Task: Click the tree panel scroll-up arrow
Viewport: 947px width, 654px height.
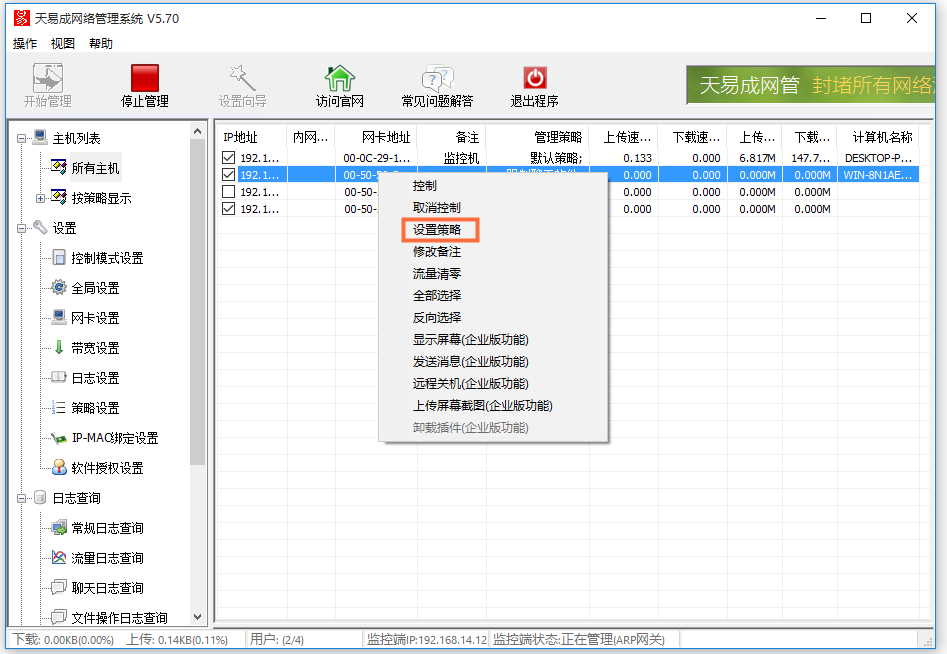Action: click(197, 131)
